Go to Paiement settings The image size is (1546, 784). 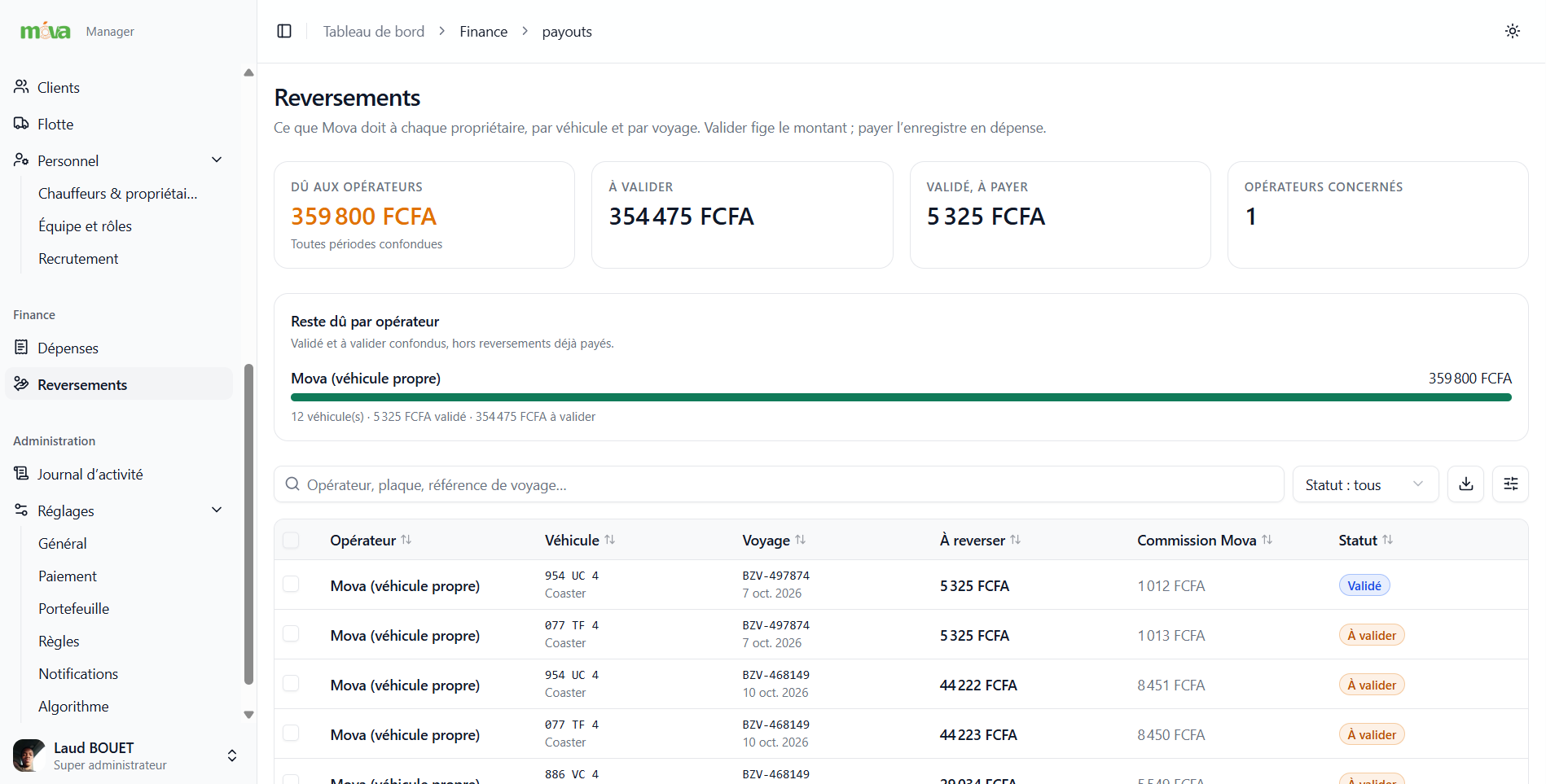click(68, 576)
